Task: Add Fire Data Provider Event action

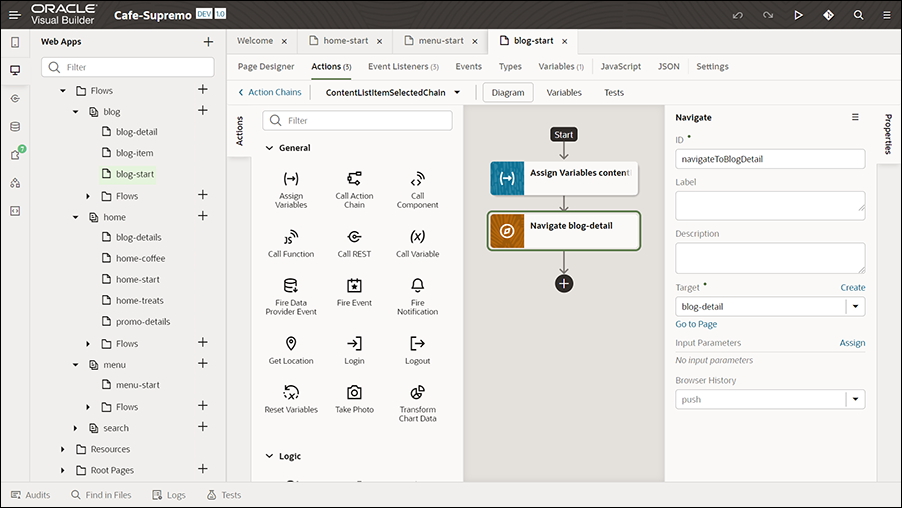Action: [291, 296]
